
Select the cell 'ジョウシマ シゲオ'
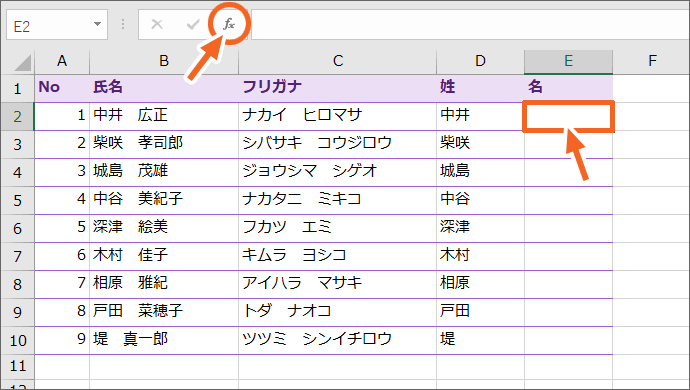click(x=338, y=172)
